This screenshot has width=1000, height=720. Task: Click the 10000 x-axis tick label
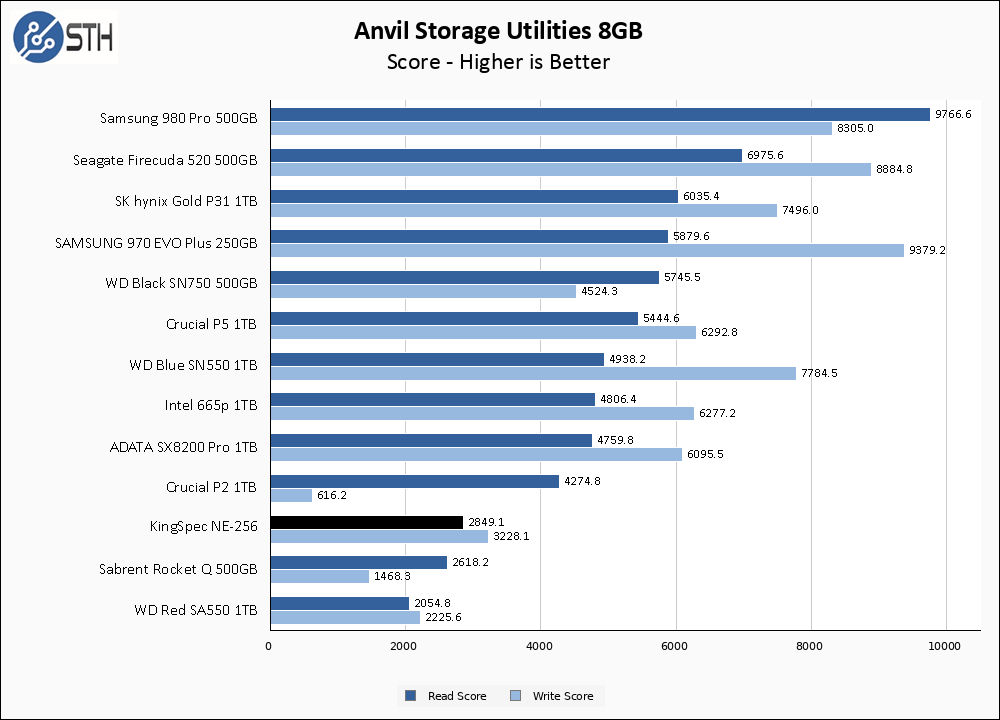[945, 645]
